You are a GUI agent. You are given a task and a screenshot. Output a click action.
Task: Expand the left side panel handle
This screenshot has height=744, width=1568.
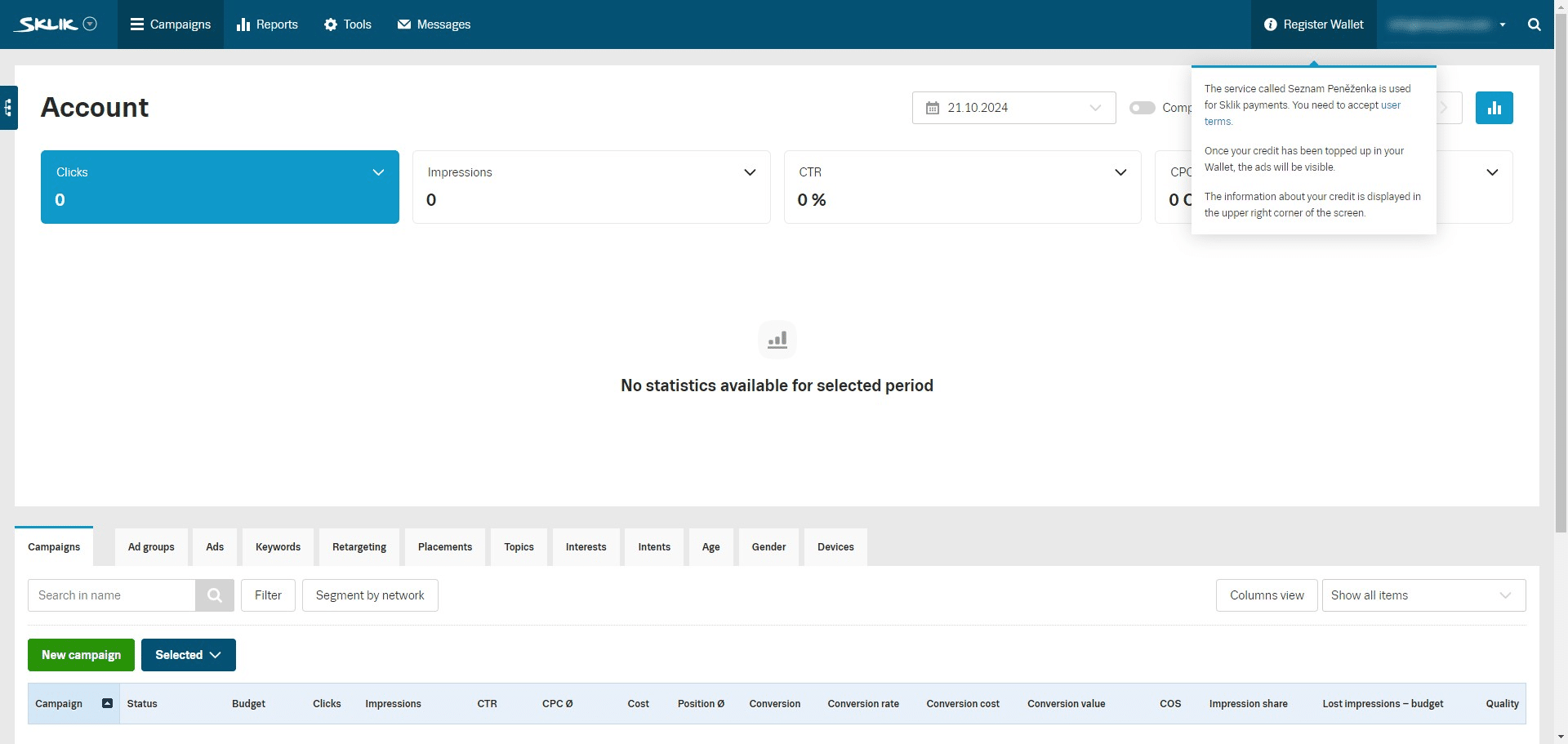point(8,108)
